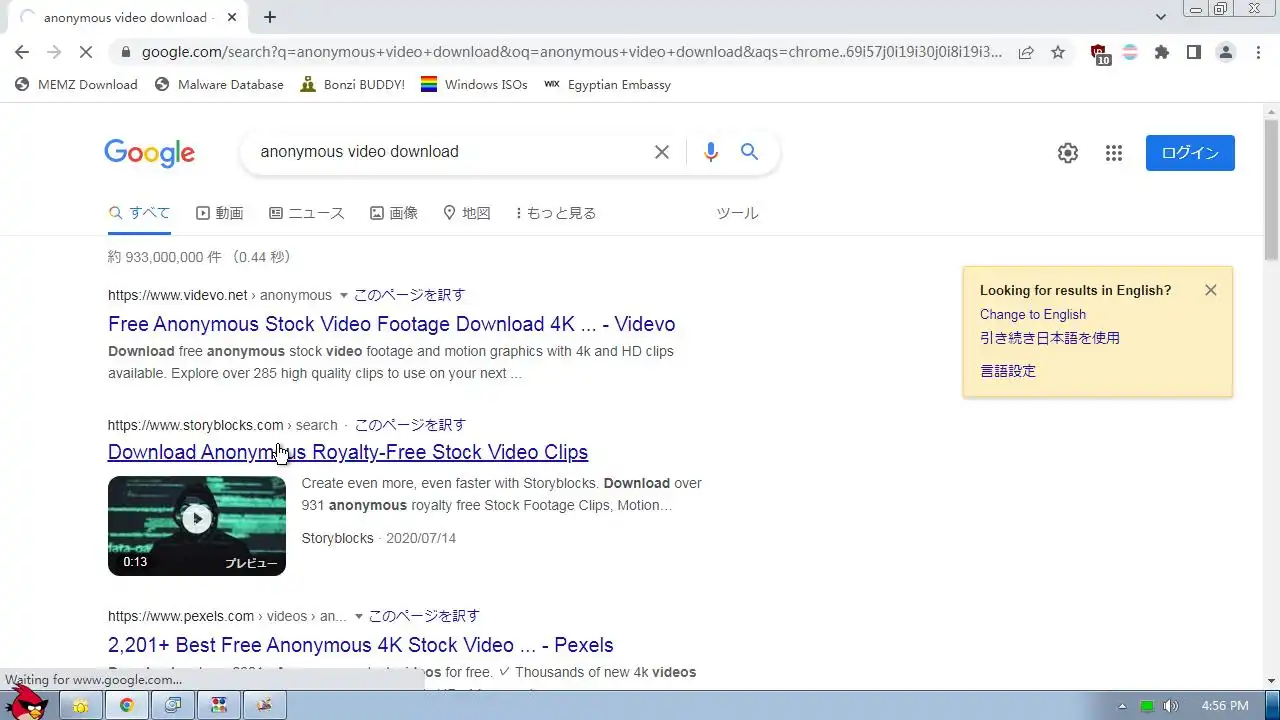Expand もっと見る options

[x=556, y=213]
